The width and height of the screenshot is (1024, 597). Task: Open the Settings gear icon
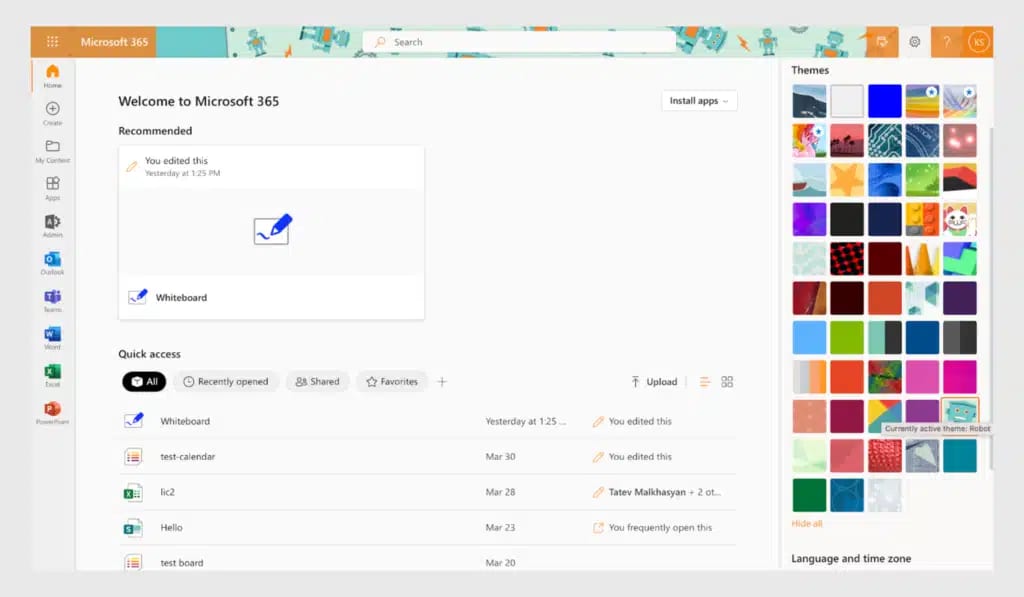[914, 42]
